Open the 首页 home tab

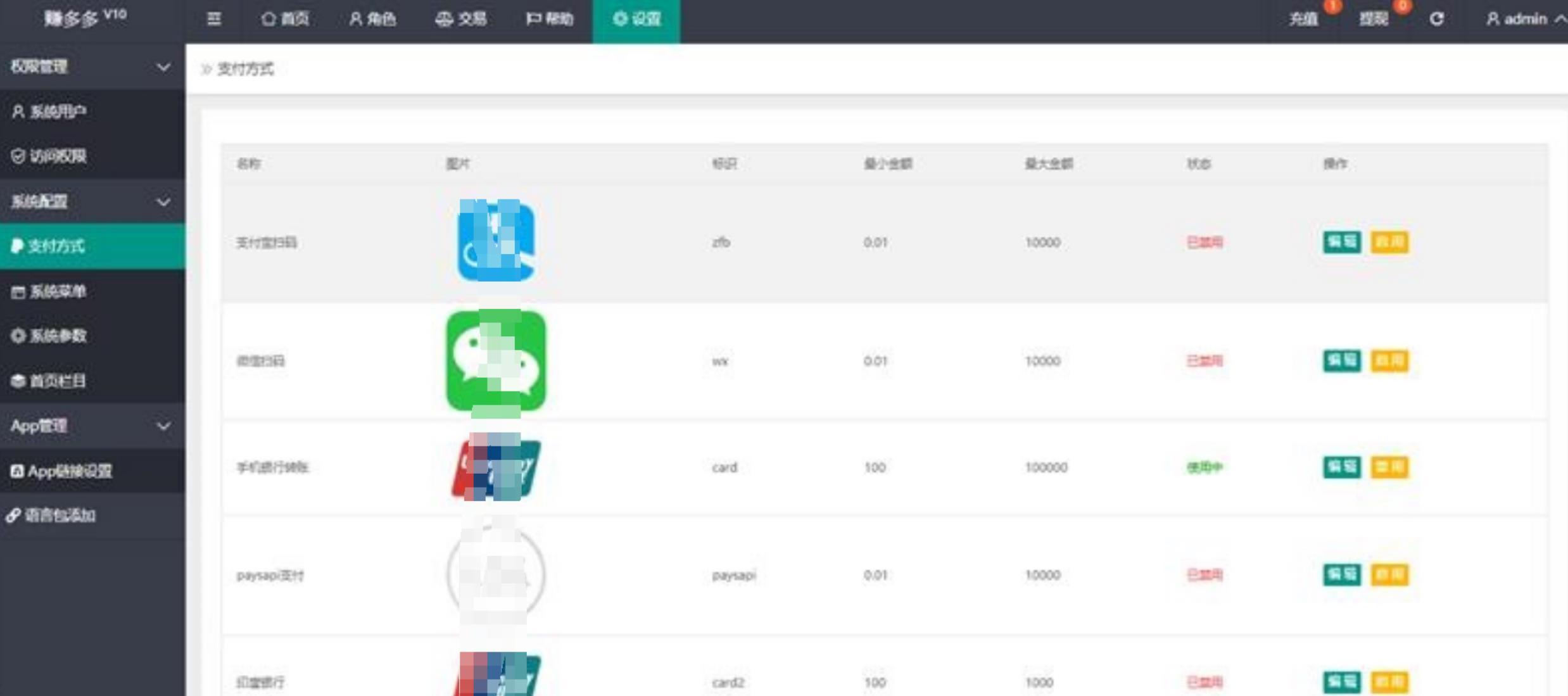tap(285, 19)
